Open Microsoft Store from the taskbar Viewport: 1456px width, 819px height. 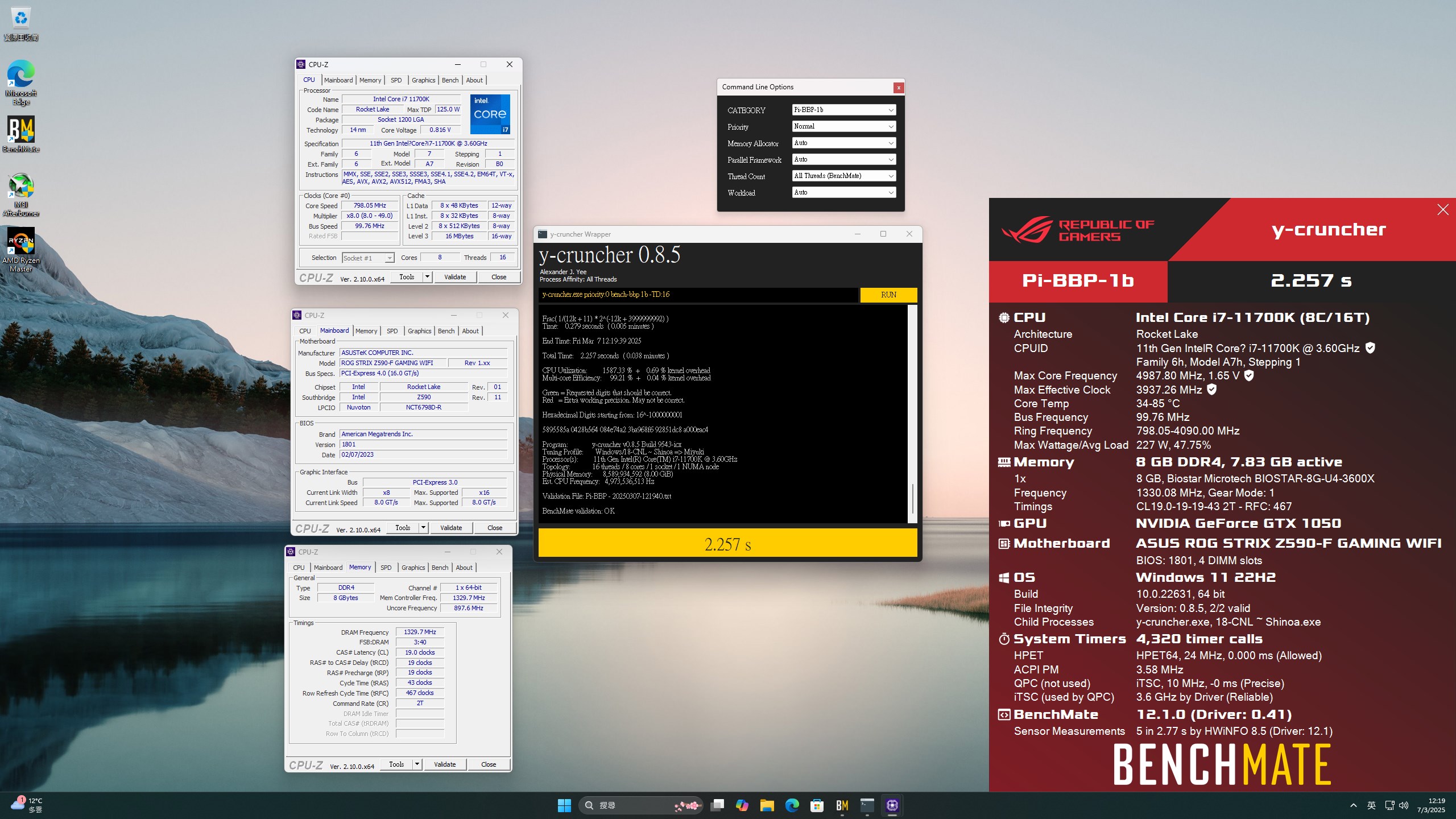(817, 805)
